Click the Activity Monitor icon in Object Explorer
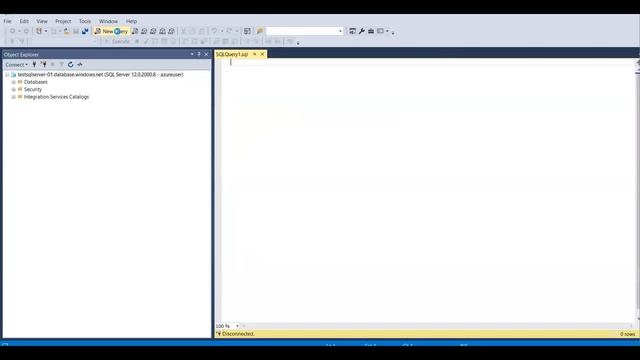640x360 pixels. coord(80,64)
